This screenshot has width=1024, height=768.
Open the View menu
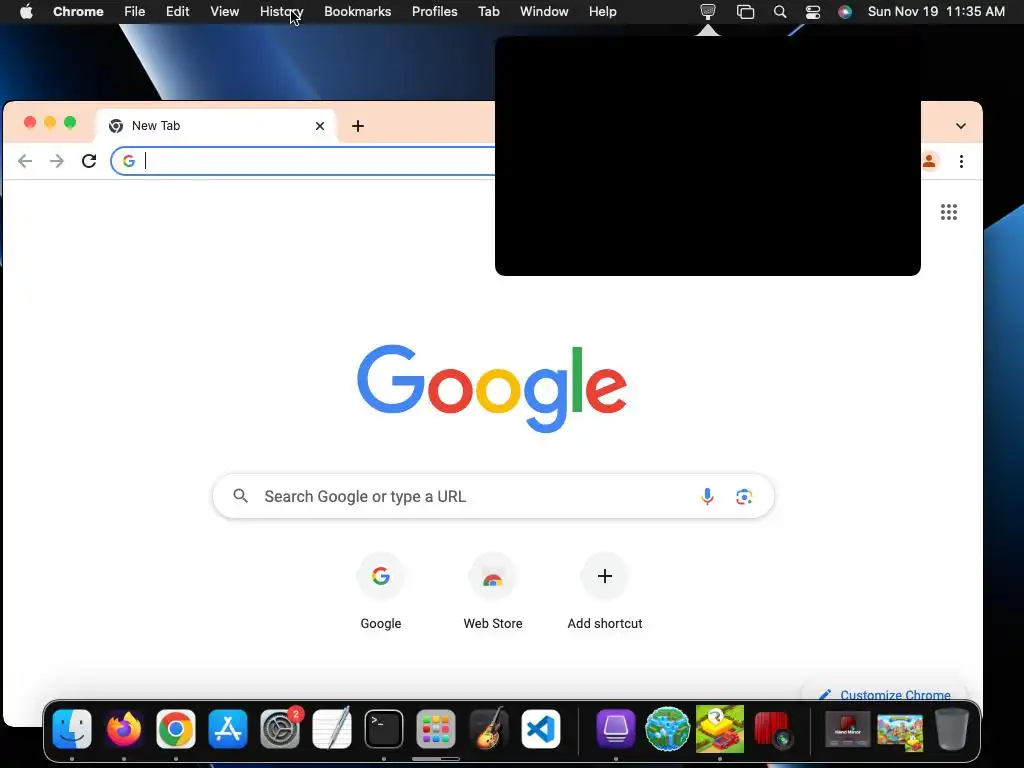pyautogui.click(x=225, y=12)
